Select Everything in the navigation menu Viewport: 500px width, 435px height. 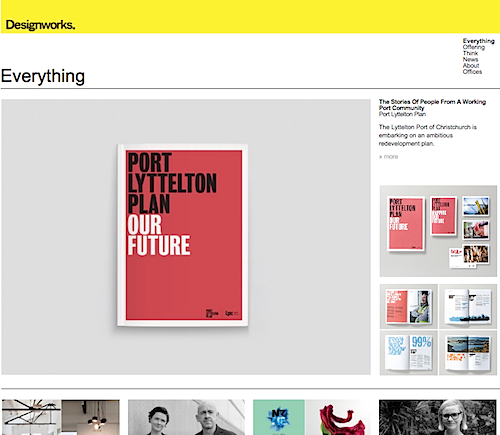pyautogui.click(x=478, y=41)
